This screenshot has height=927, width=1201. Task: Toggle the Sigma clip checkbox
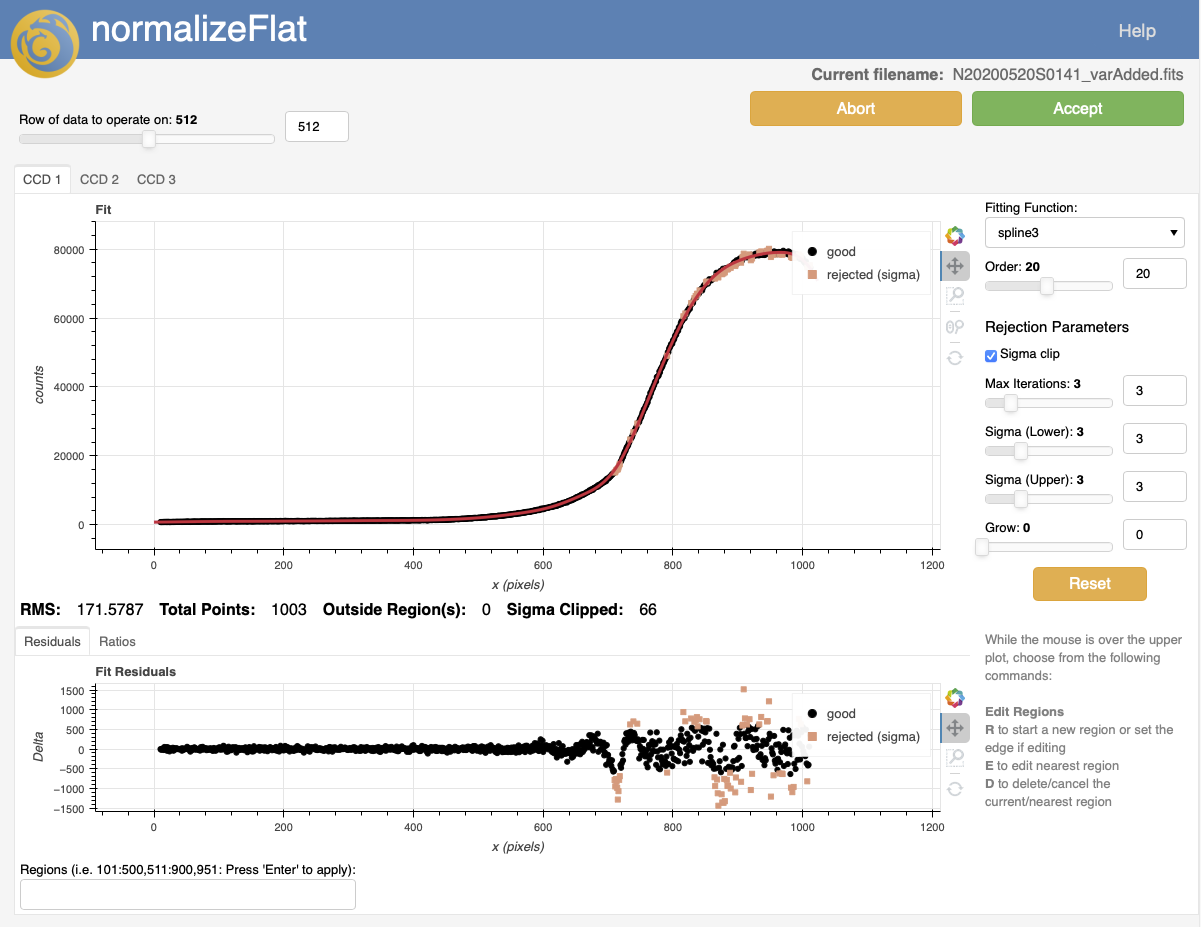991,355
